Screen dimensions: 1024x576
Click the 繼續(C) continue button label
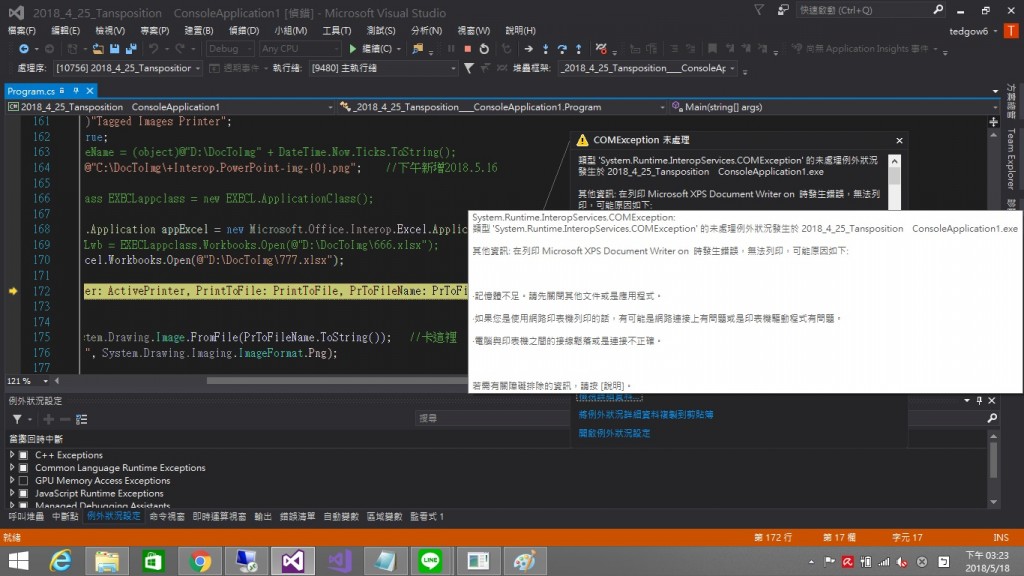(377, 49)
